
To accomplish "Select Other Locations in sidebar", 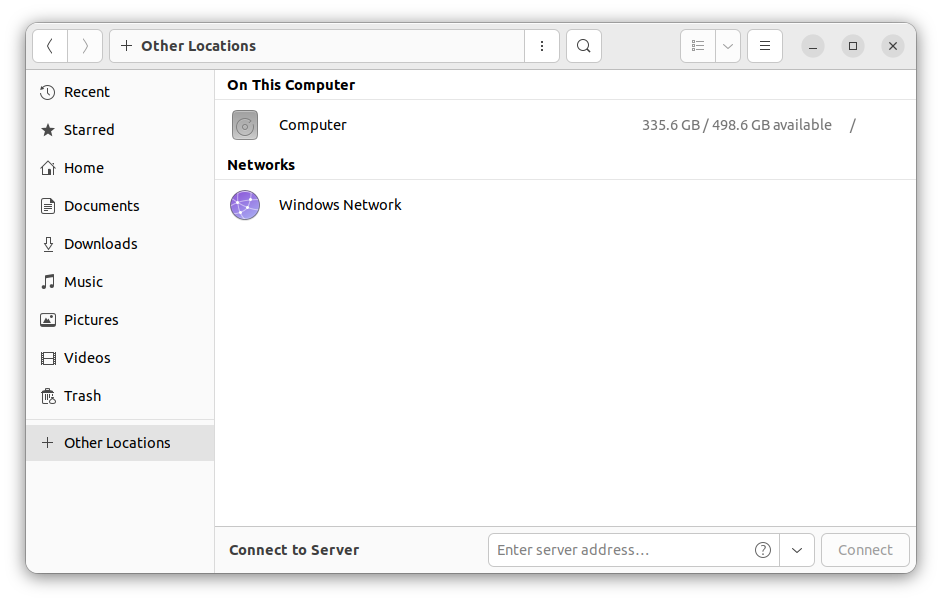I will 120,443.
